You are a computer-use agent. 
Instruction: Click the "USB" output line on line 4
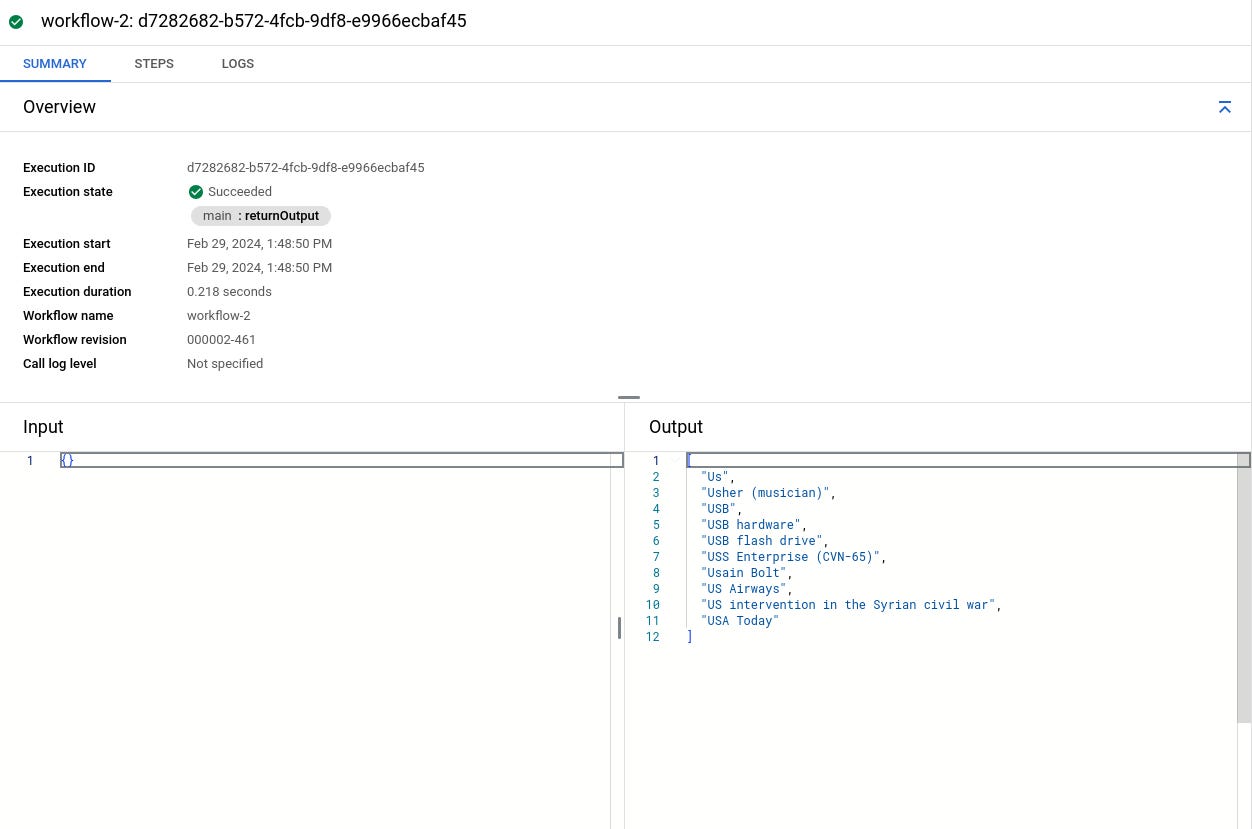tap(722, 509)
